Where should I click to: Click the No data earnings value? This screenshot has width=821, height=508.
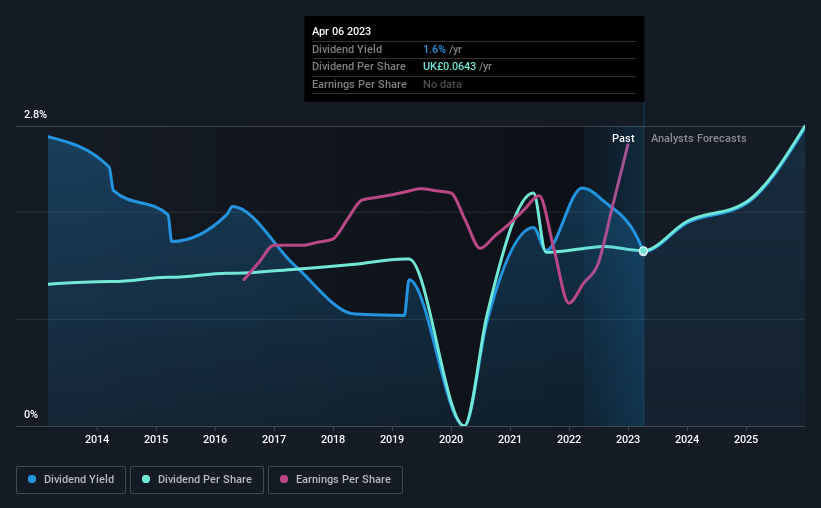click(x=442, y=84)
